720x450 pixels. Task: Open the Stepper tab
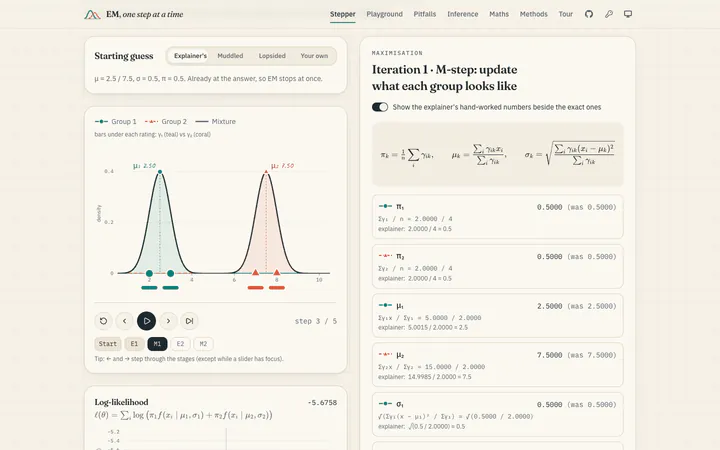(x=343, y=14)
